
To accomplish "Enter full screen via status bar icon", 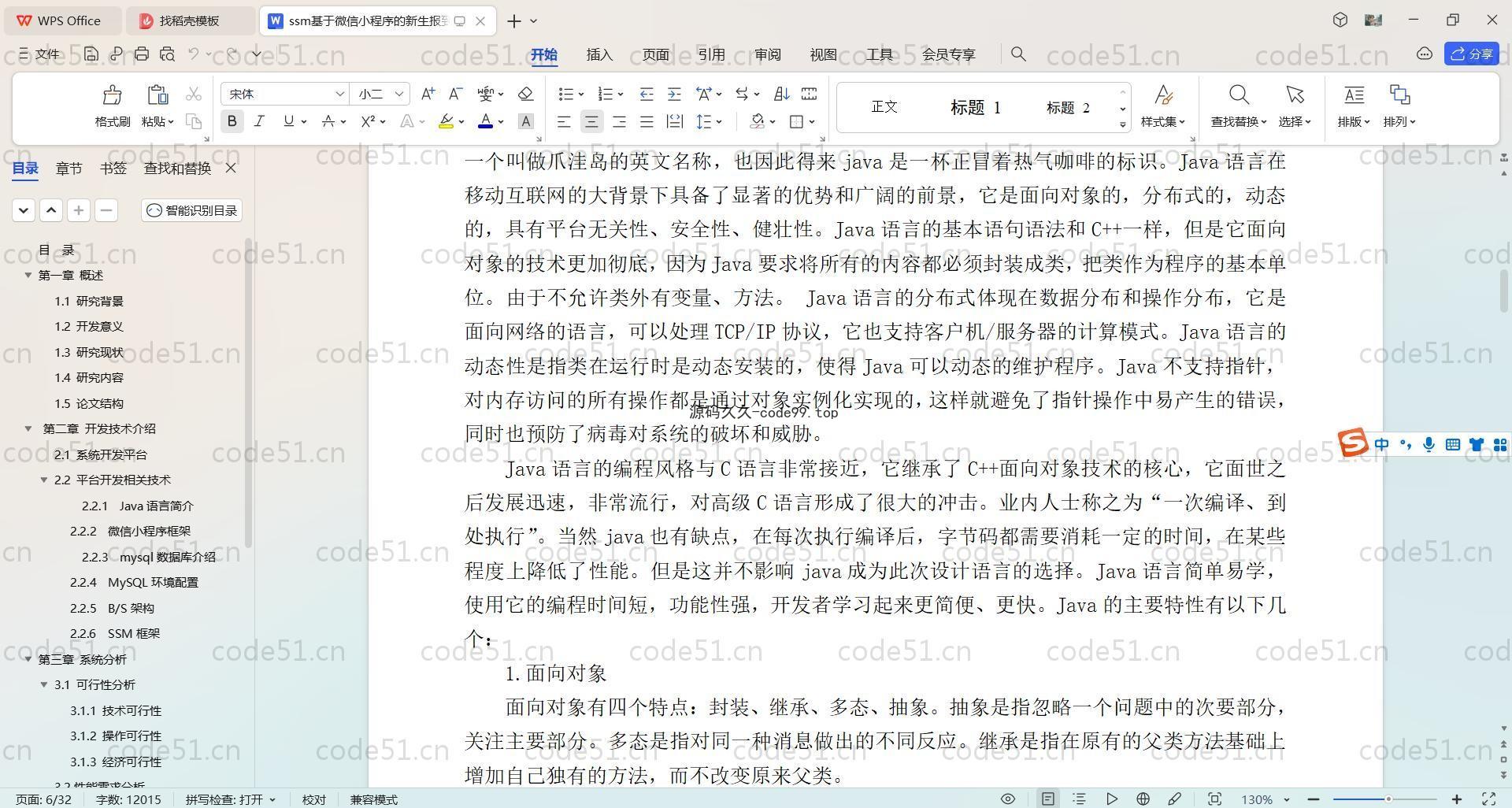I will [1489, 799].
